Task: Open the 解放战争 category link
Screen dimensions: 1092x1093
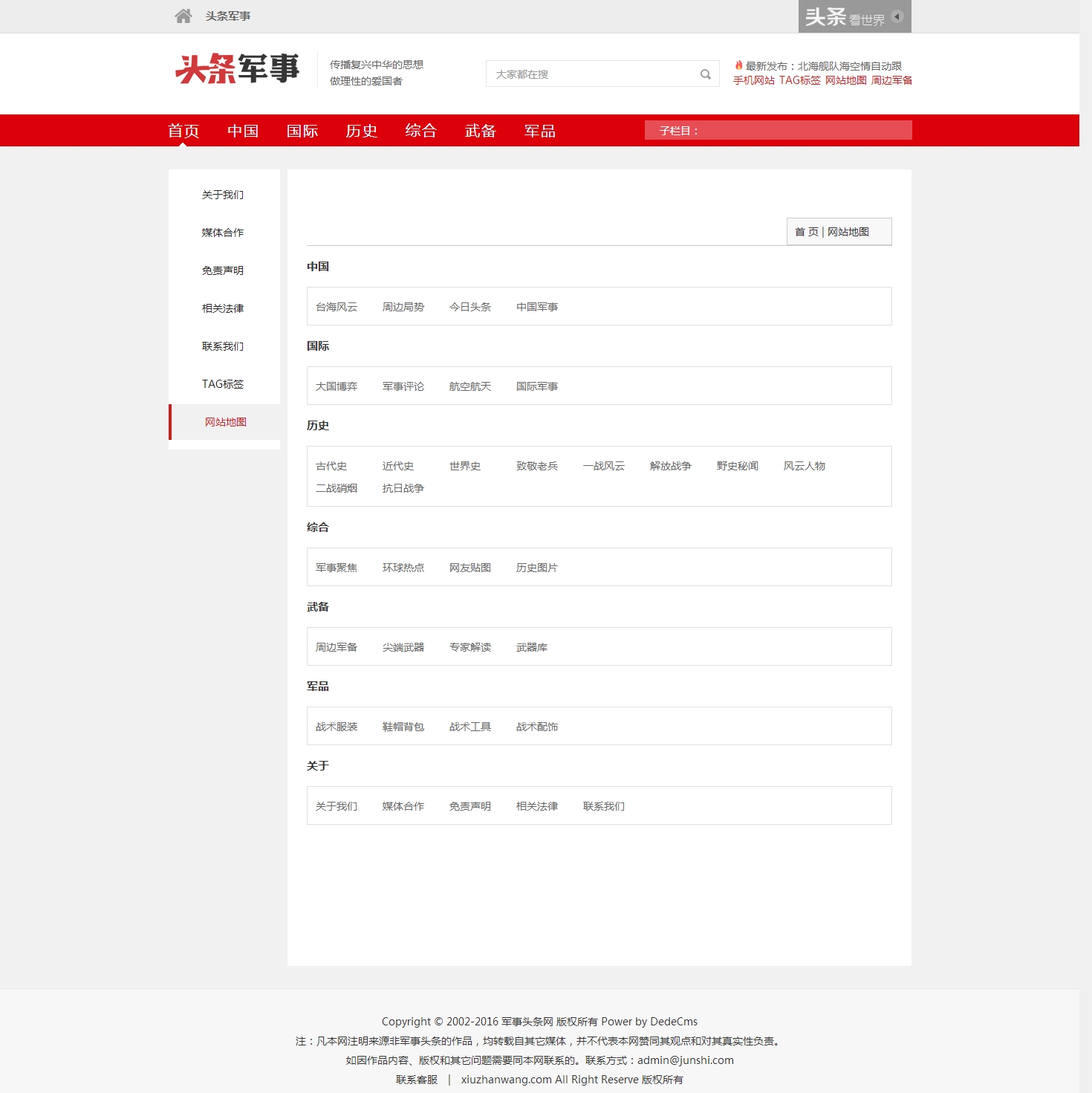Action: click(x=671, y=466)
